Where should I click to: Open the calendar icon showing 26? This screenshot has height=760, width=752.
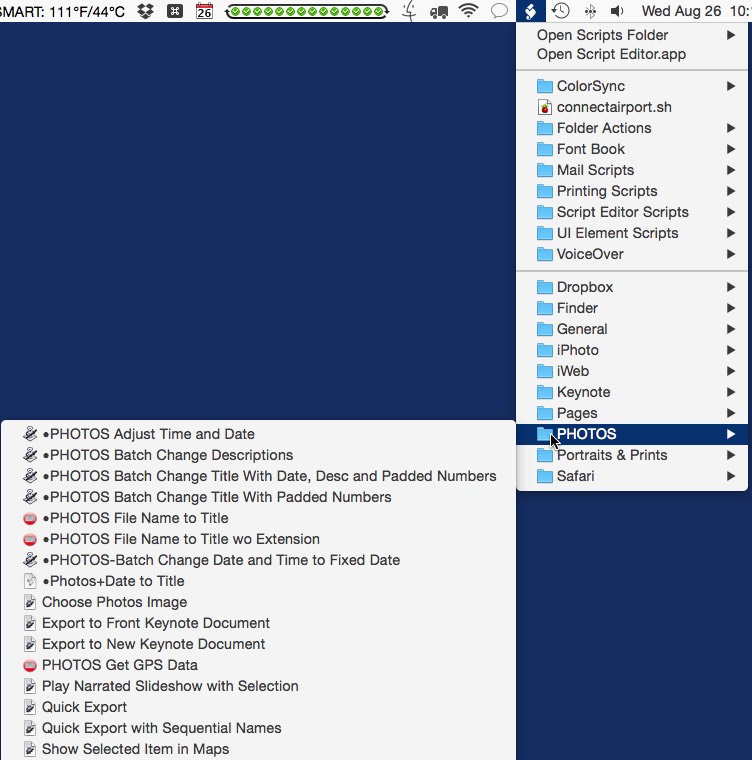coord(204,11)
